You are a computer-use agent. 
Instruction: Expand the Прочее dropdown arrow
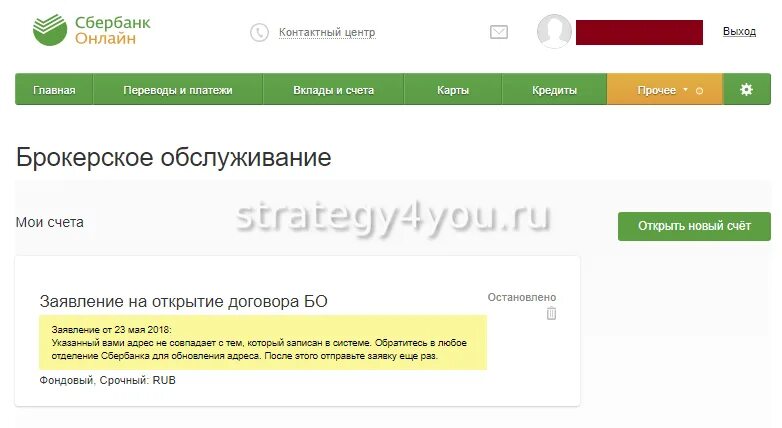(x=685, y=90)
